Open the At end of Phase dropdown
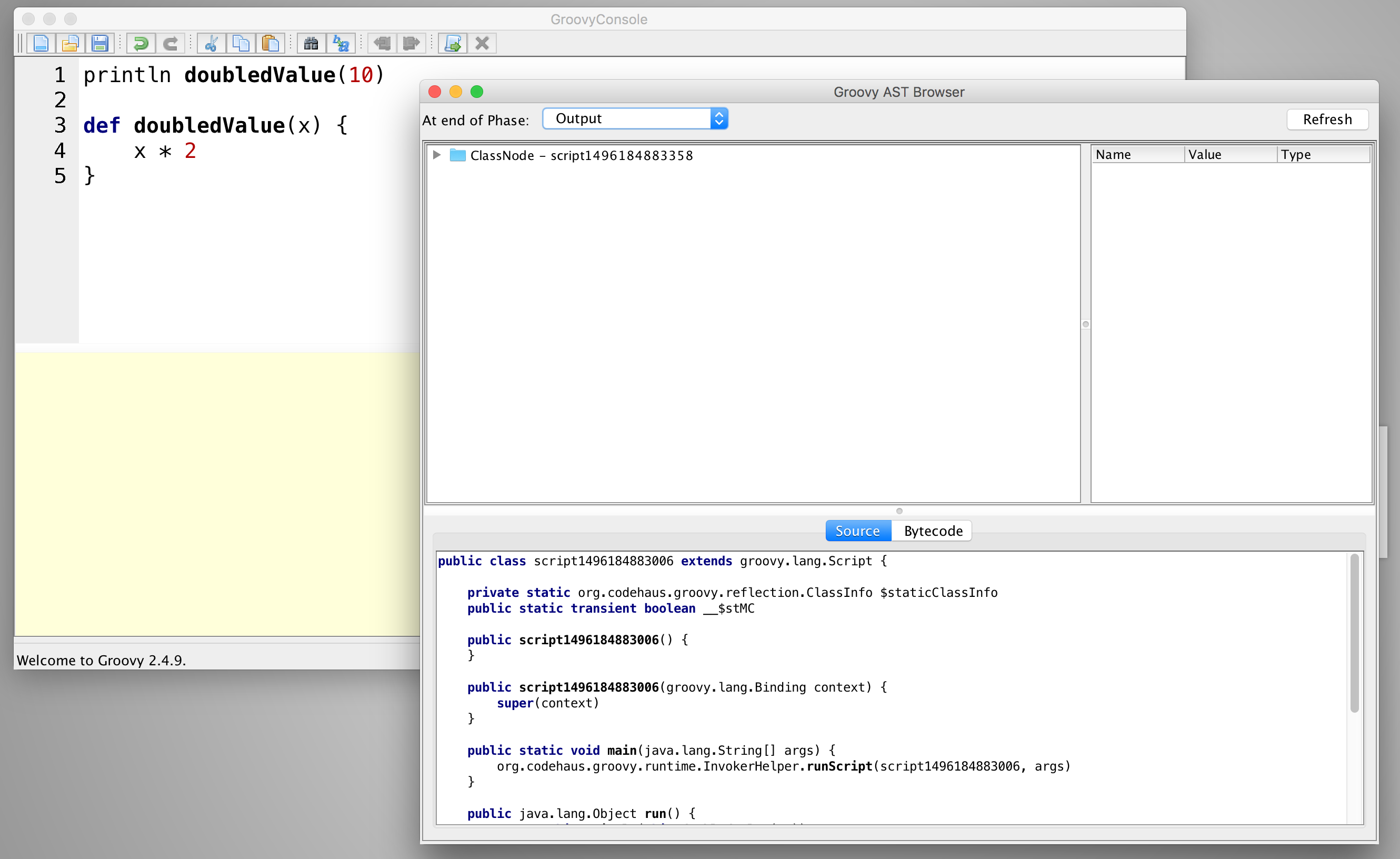Viewport: 1400px width, 859px height. [x=635, y=119]
